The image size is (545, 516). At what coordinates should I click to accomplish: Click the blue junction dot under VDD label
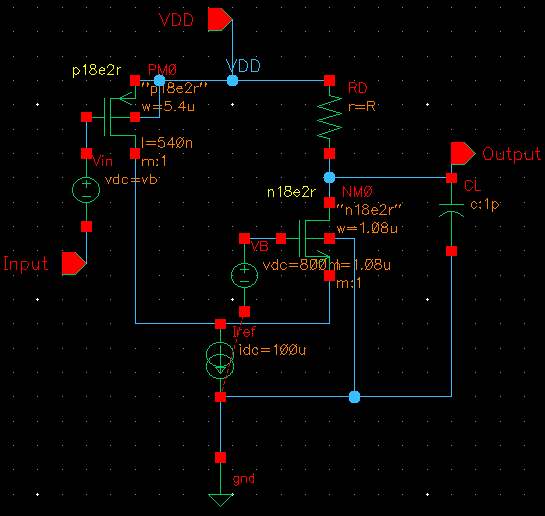click(232, 81)
